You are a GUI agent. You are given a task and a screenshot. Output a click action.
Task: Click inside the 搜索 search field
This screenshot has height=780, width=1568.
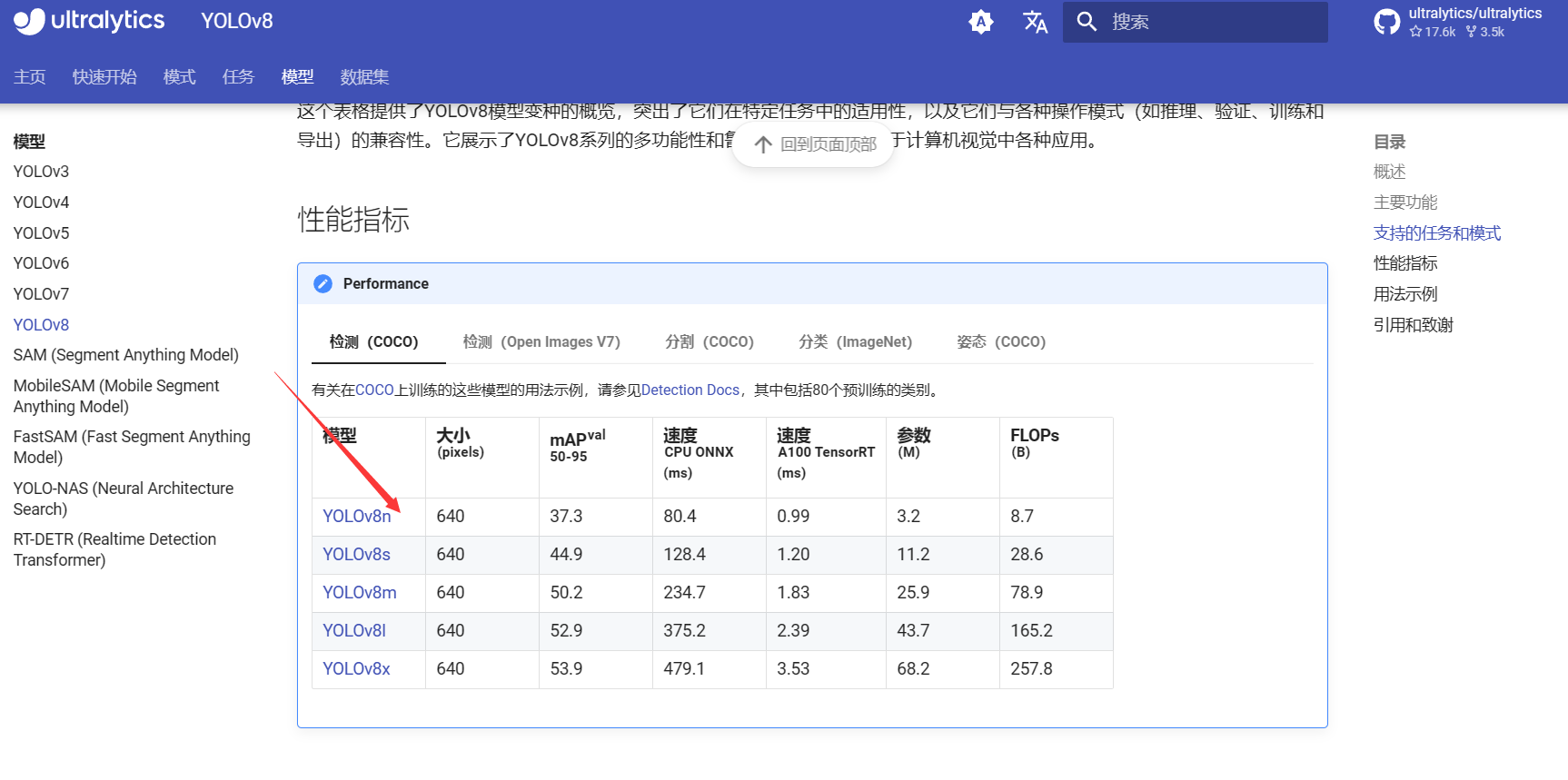coord(1196,22)
